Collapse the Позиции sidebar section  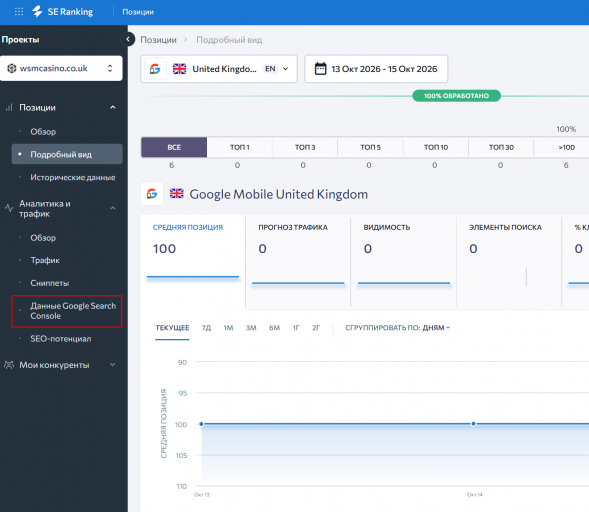[x=113, y=107]
